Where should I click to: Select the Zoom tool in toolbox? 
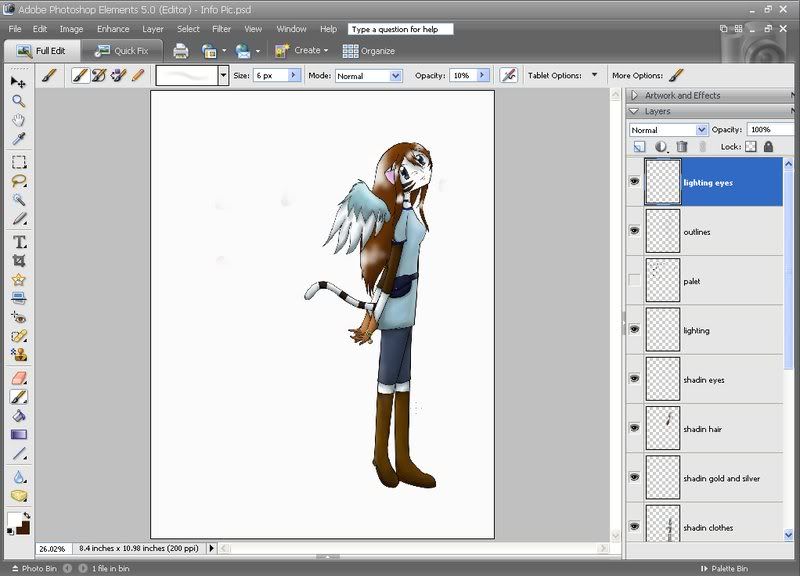19,101
